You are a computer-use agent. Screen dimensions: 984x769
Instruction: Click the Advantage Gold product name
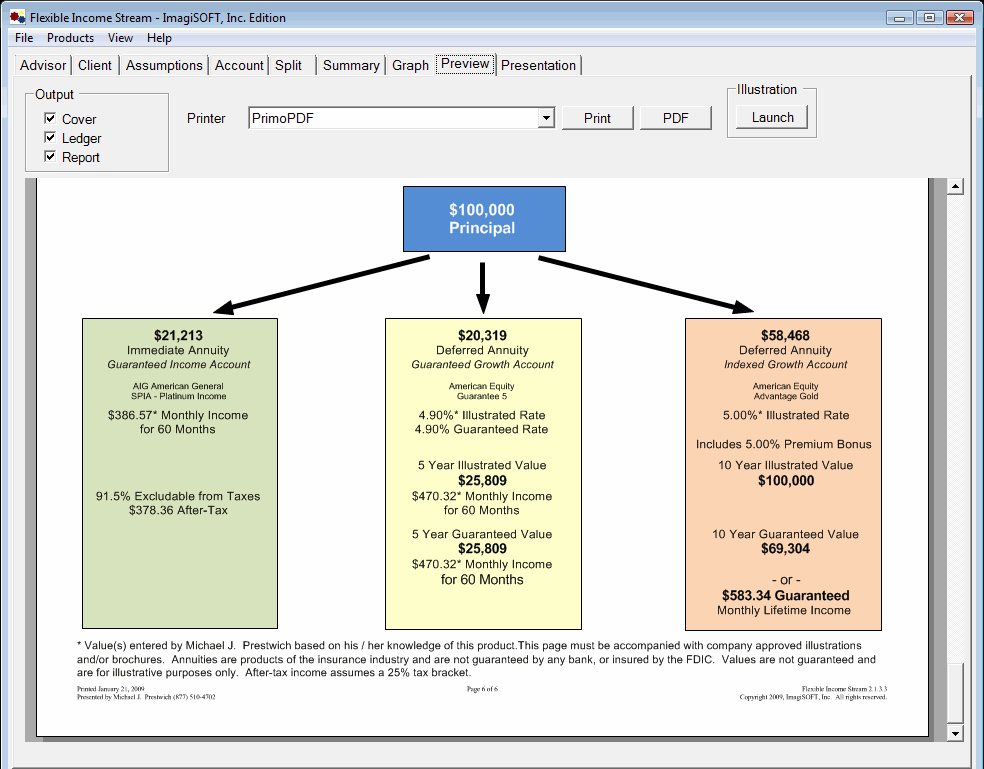[786, 396]
